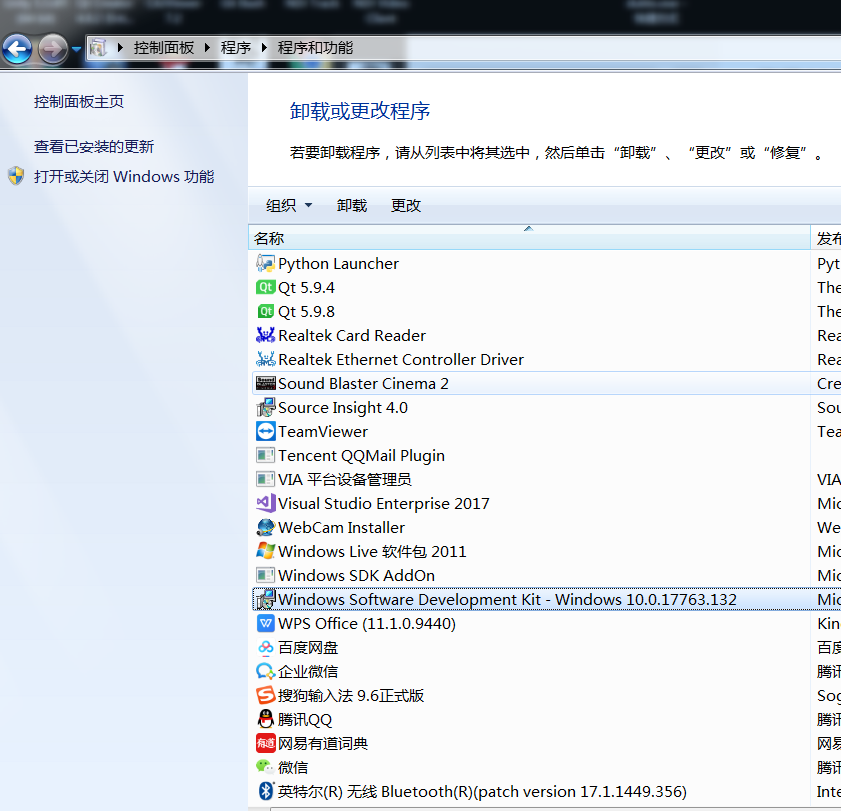Click the 企业微信 icon
Viewport: 841px width, 811px height.
265,671
